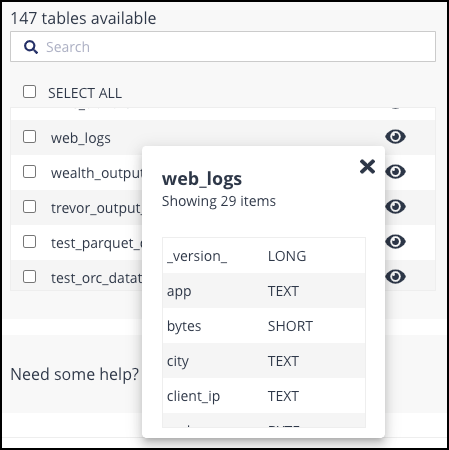449x450 pixels.
Task: Click the eye icon for the wealth_output row
Action: (395, 172)
